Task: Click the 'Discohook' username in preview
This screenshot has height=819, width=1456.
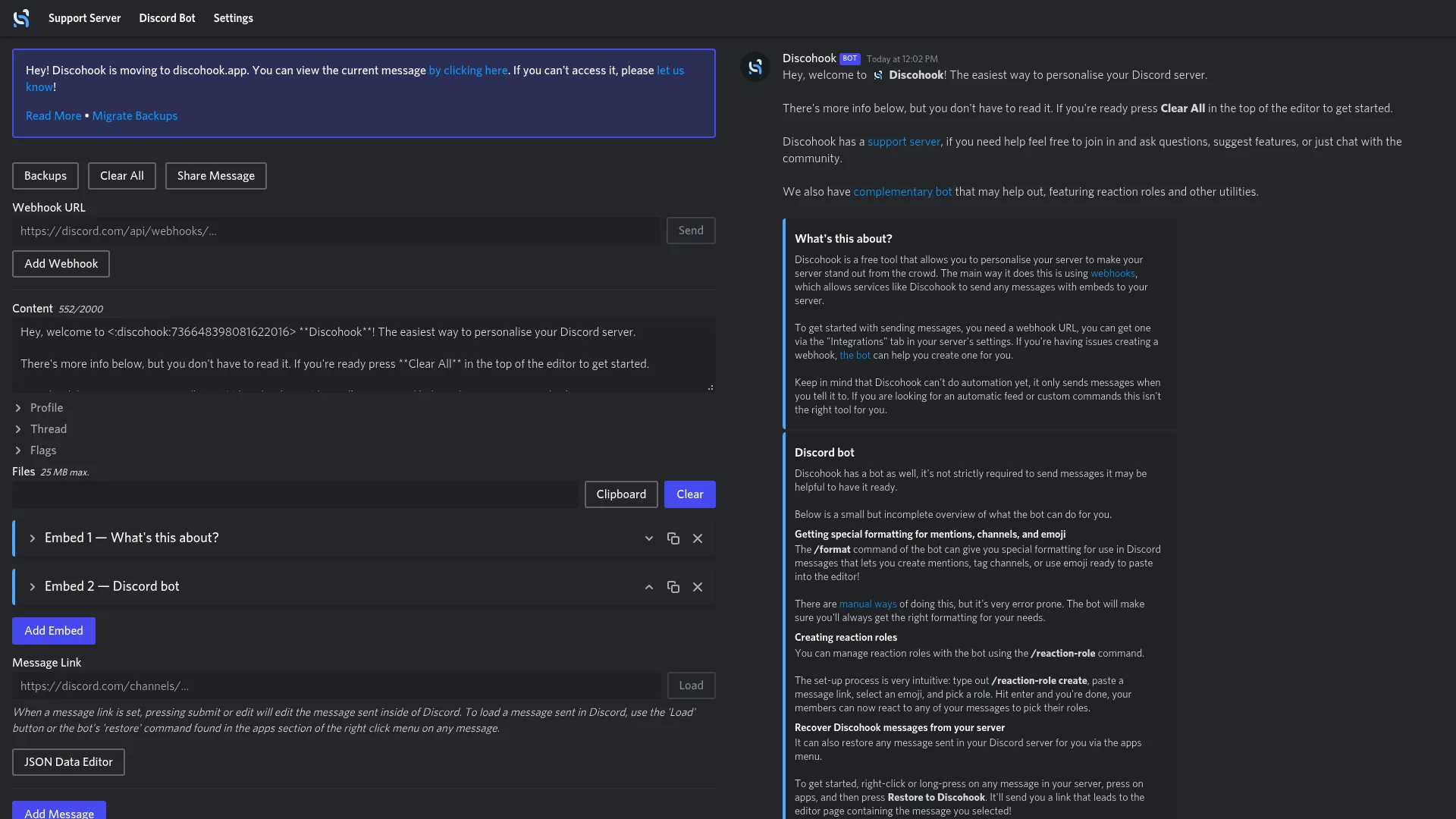Action: [809, 58]
